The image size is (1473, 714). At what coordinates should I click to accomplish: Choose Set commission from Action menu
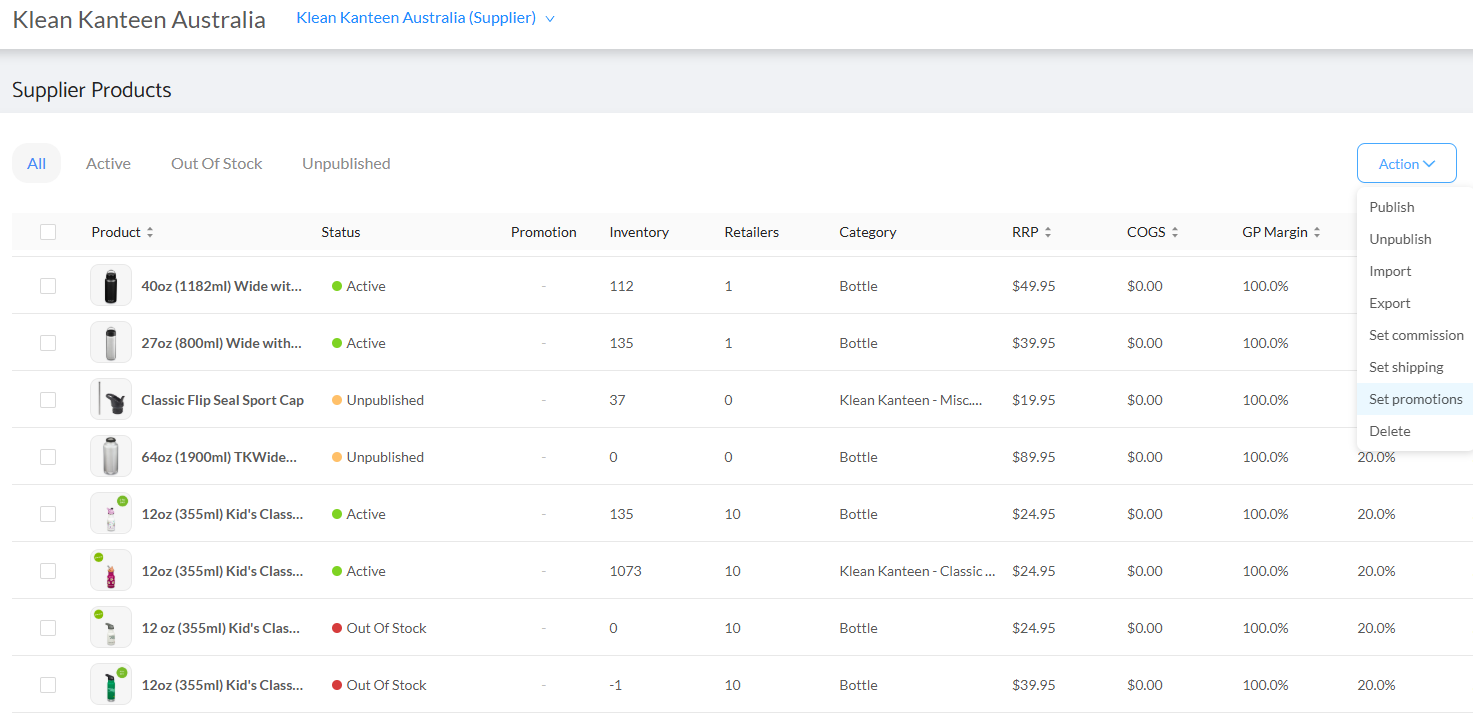click(1415, 335)
